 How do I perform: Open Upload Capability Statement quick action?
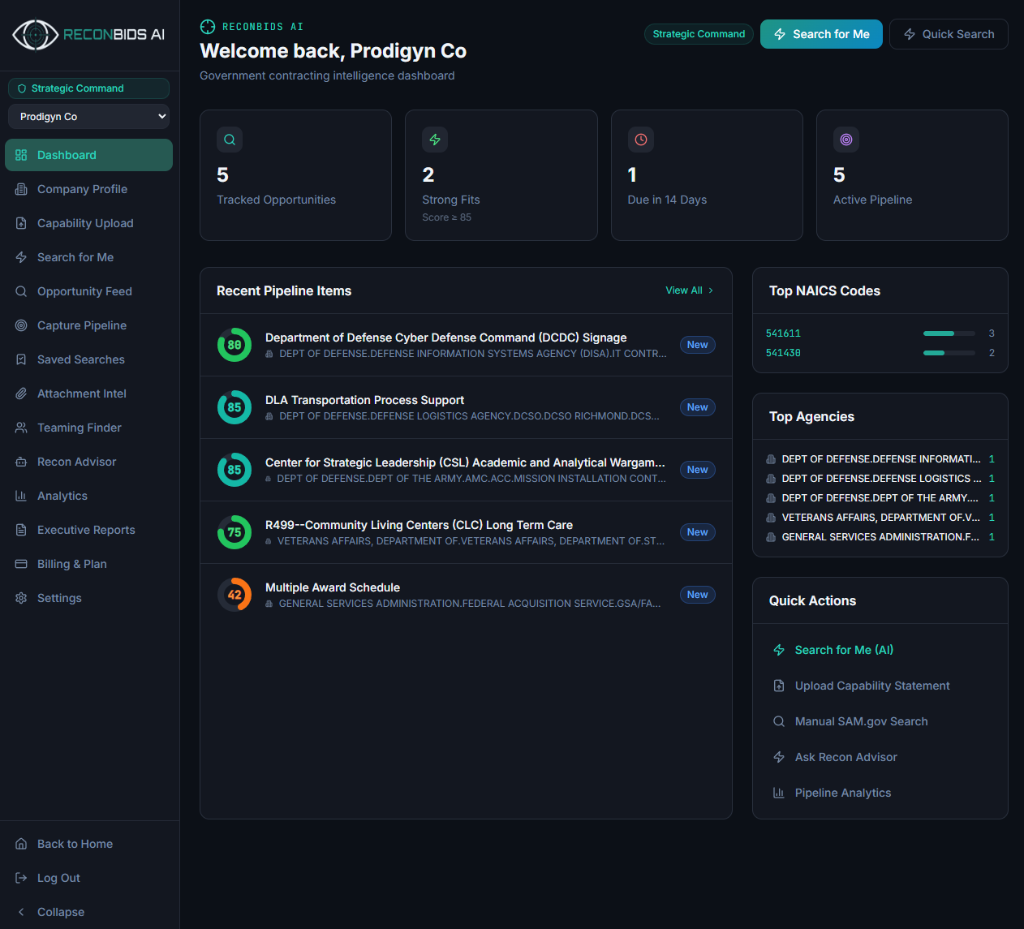click(x=880, y=686)
